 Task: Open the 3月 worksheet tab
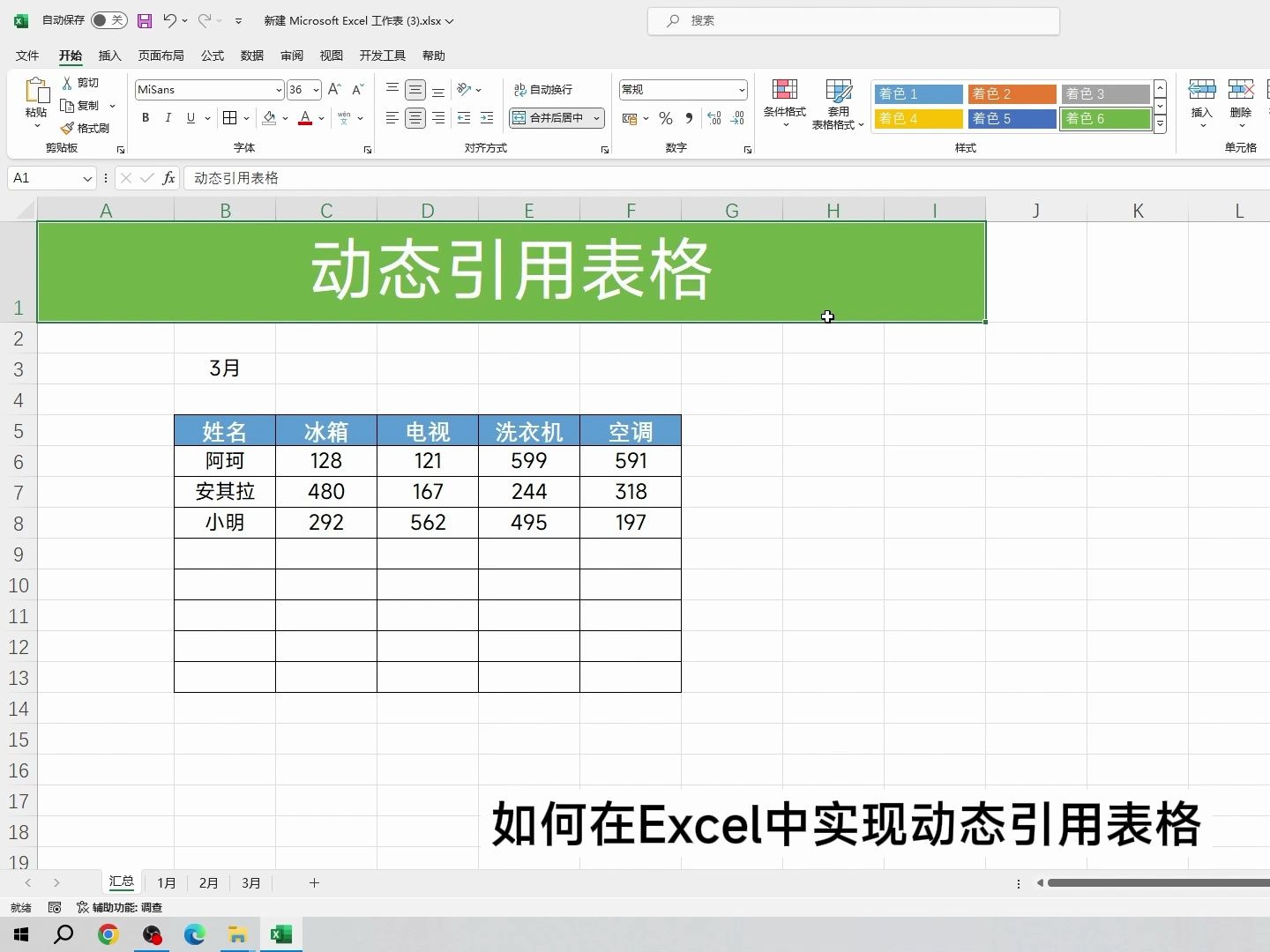(x=250, y=882)
